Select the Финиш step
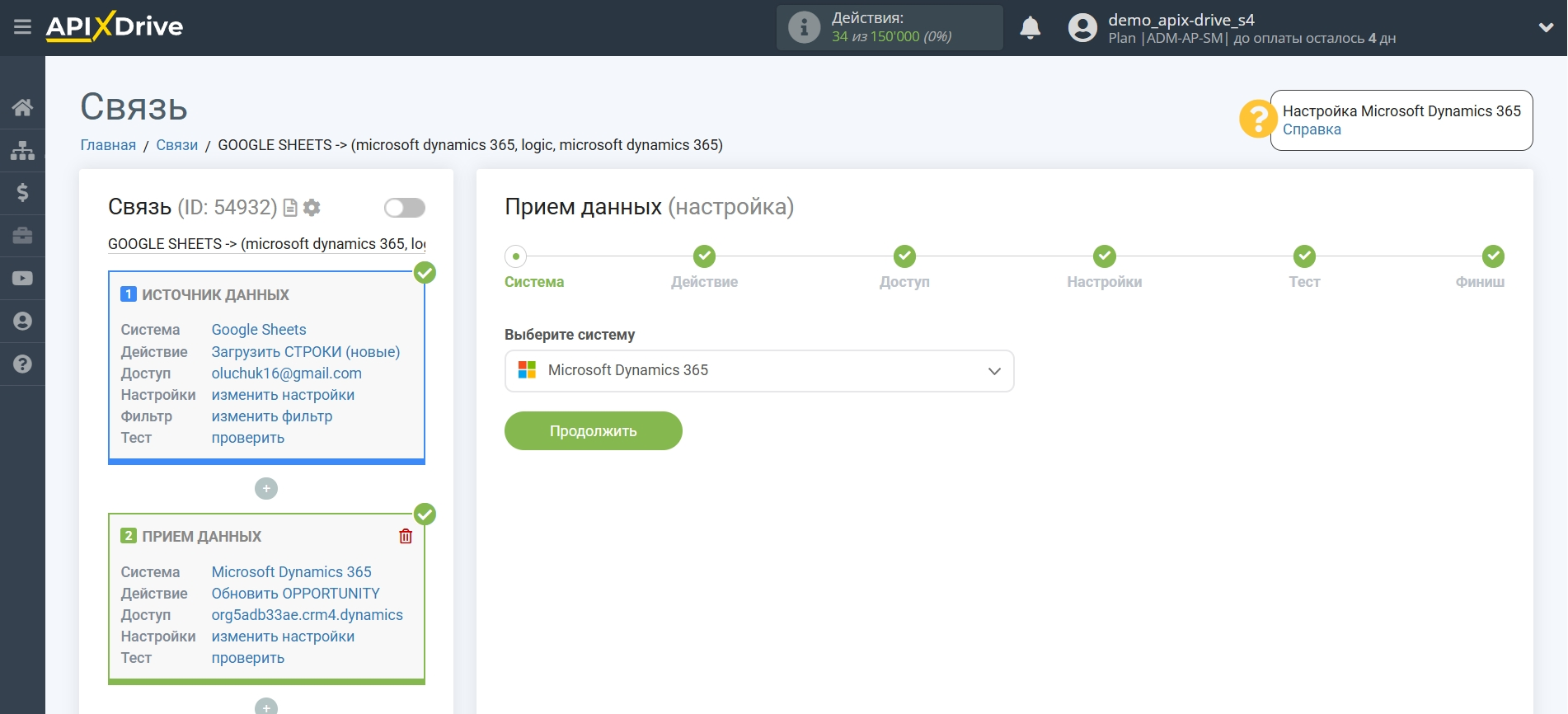 point(1492,256)
